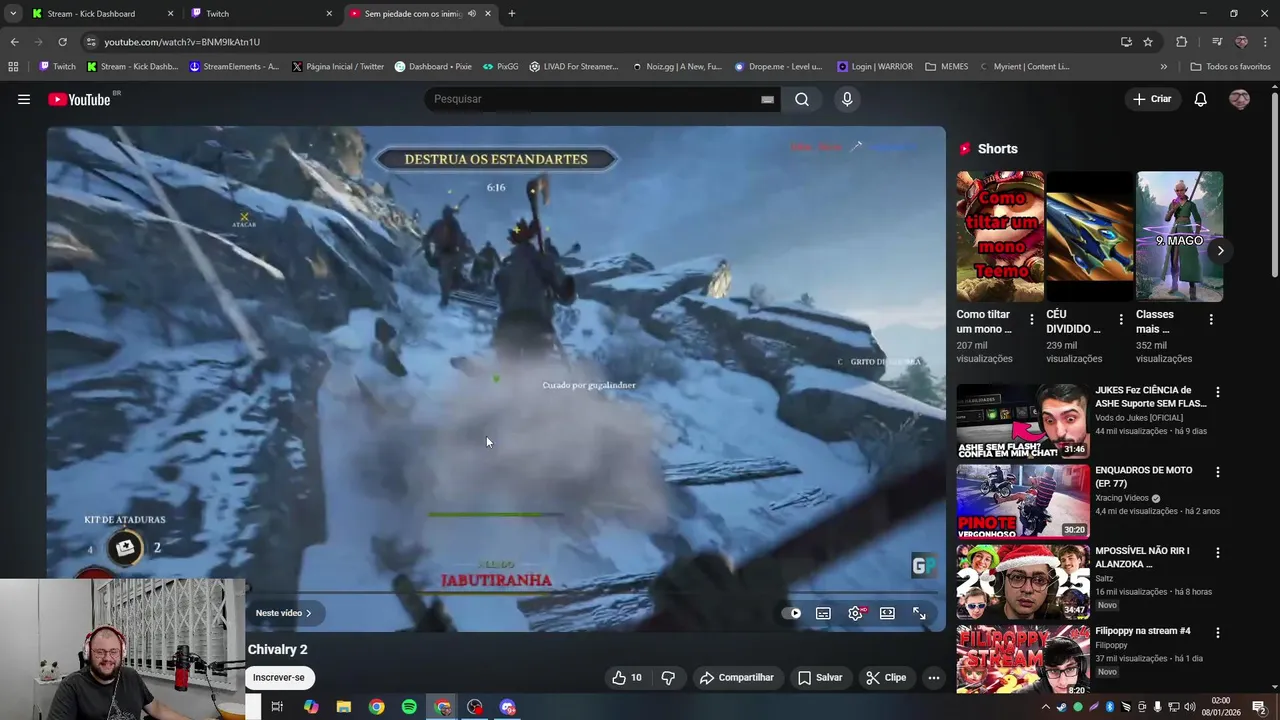The height and width of the screenshot is (720, 1280).
Task: Click the Inscrever-se subscribe button
Action: click(x=279, y=677)
